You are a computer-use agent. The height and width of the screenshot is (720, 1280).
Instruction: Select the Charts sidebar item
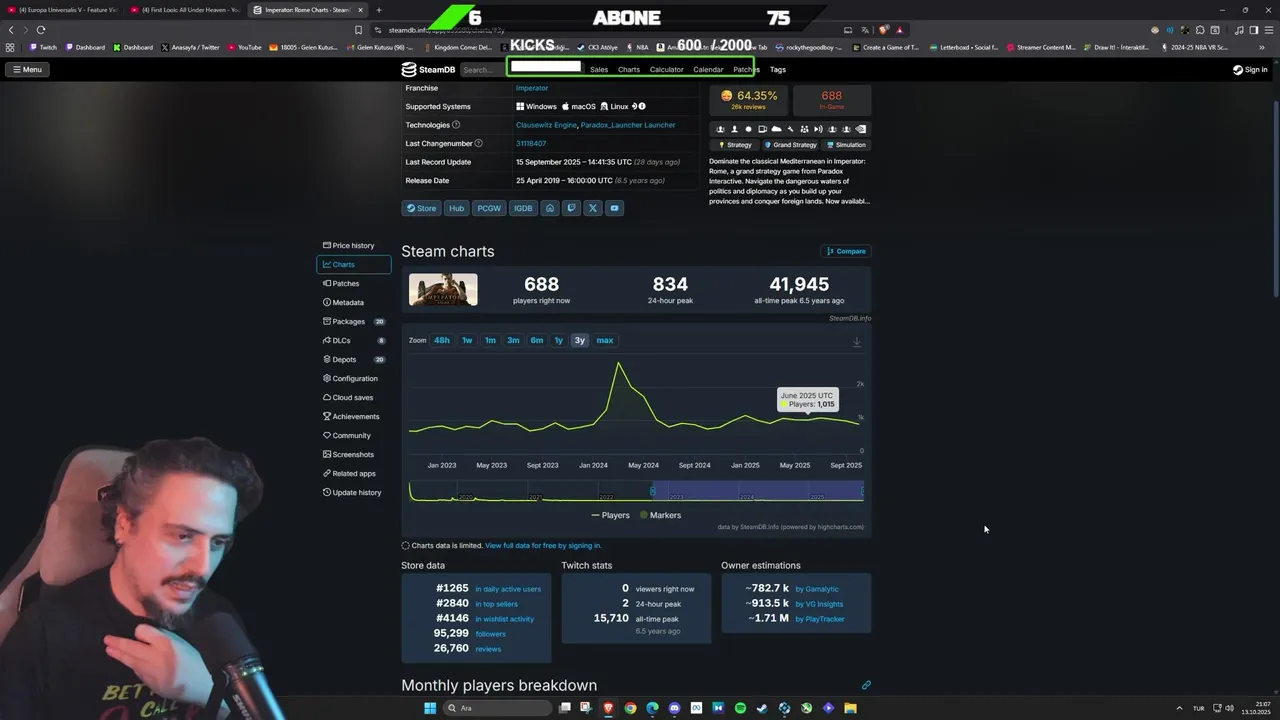tap(353, 264)
